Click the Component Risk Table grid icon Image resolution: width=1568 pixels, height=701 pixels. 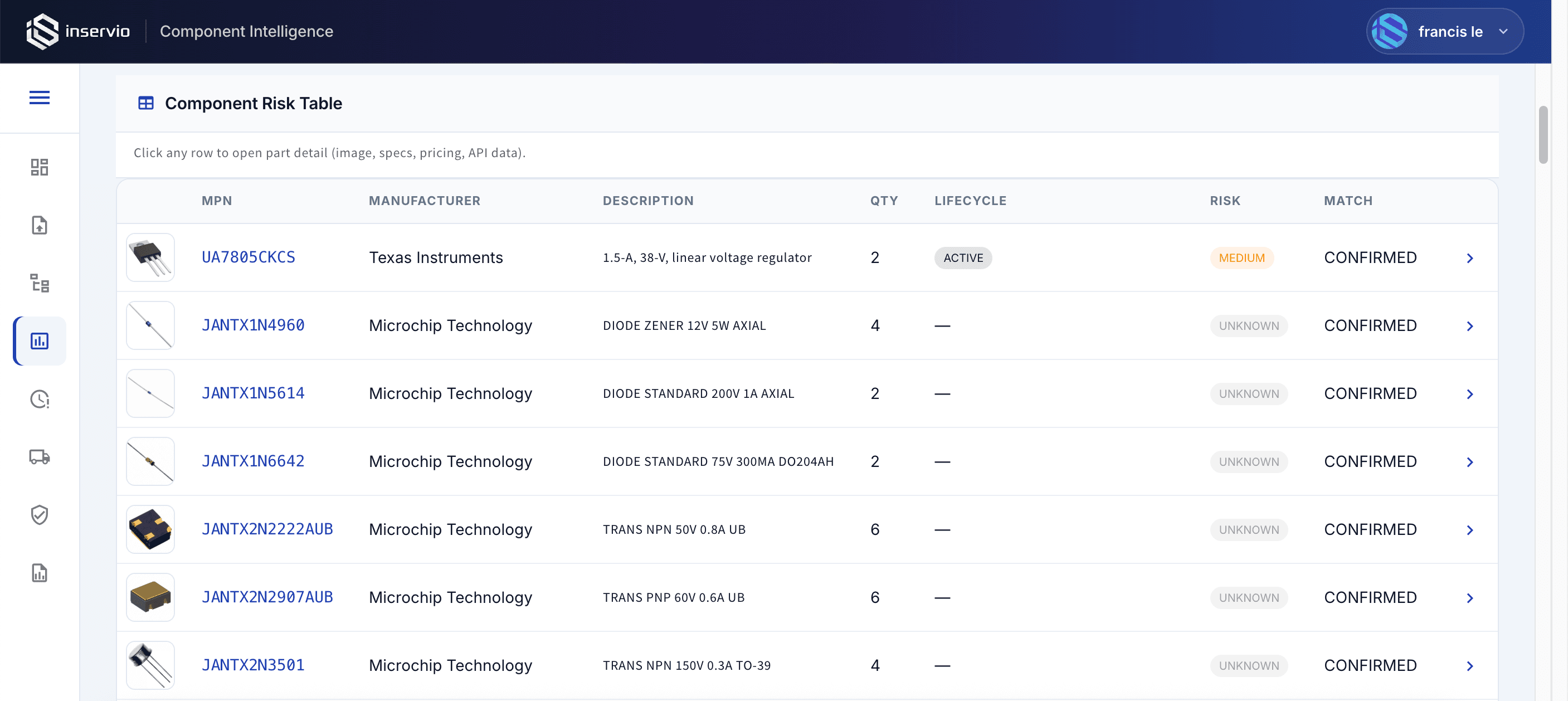[146, 104]
